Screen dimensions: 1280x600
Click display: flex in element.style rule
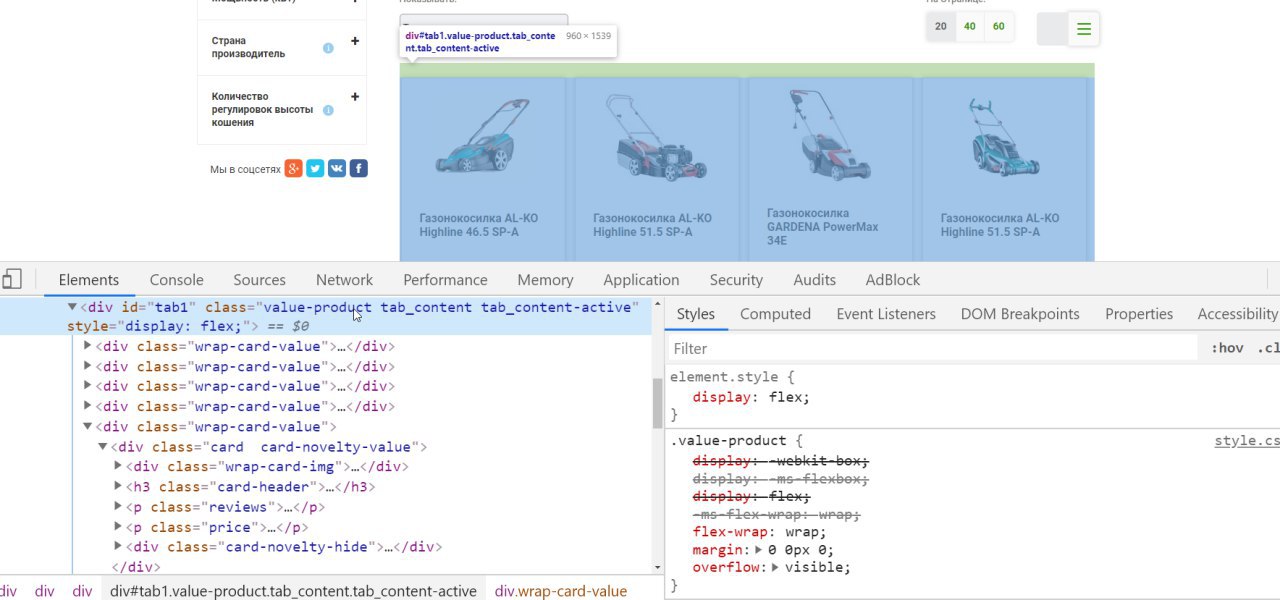751,396
